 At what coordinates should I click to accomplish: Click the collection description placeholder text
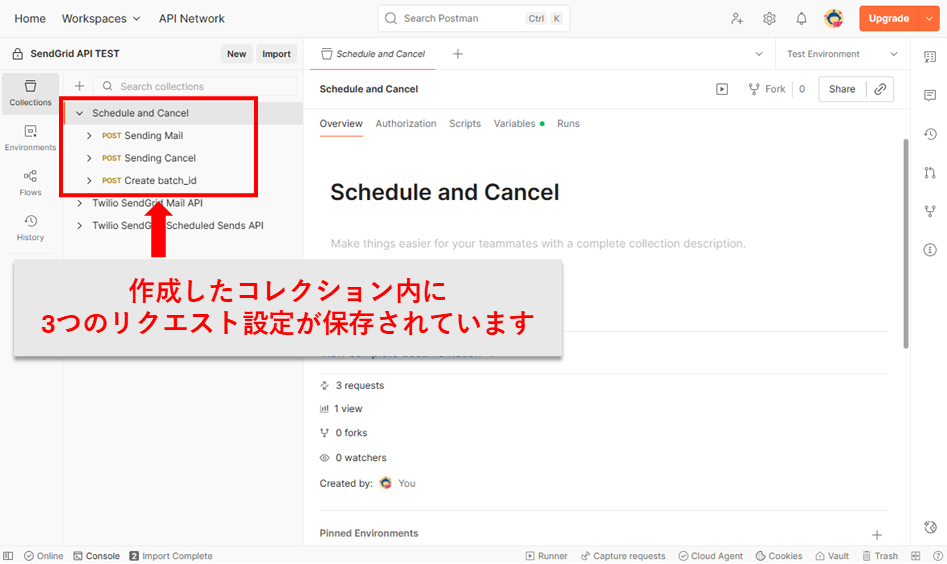pyautogui.click(x=538, y=244)
